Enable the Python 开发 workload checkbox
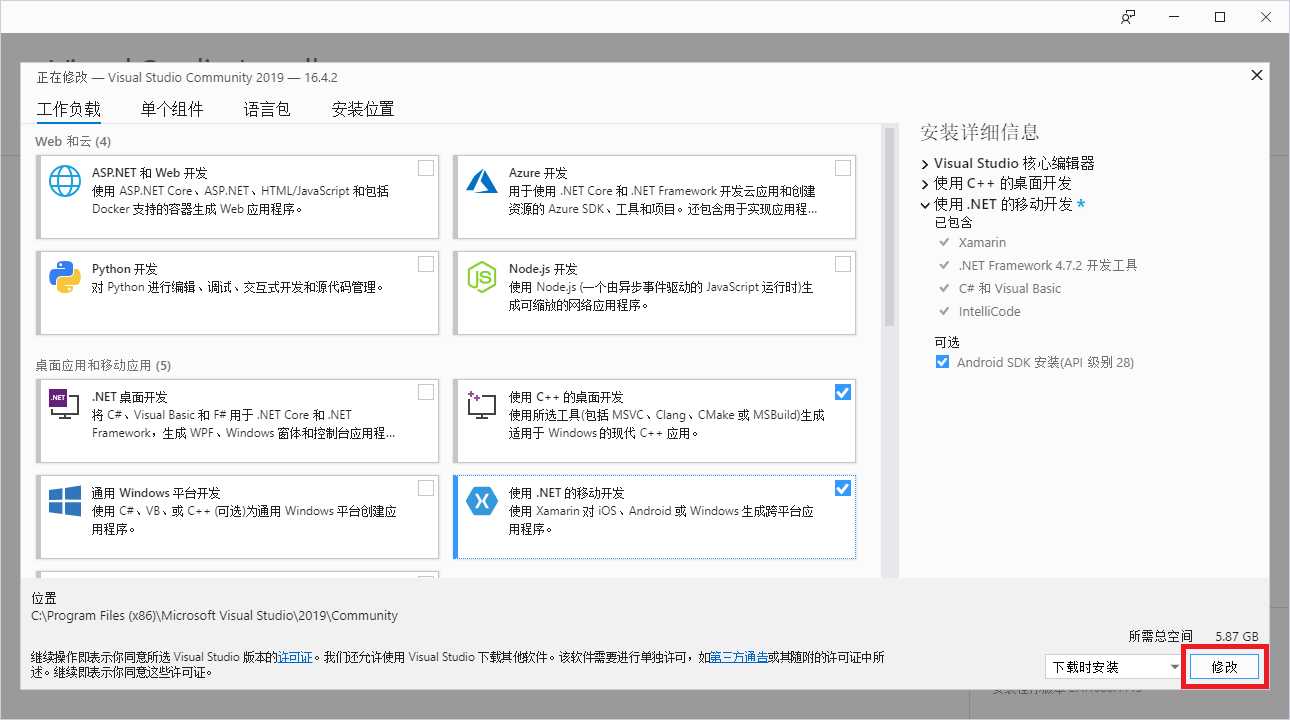 click(x=426, y=264)
